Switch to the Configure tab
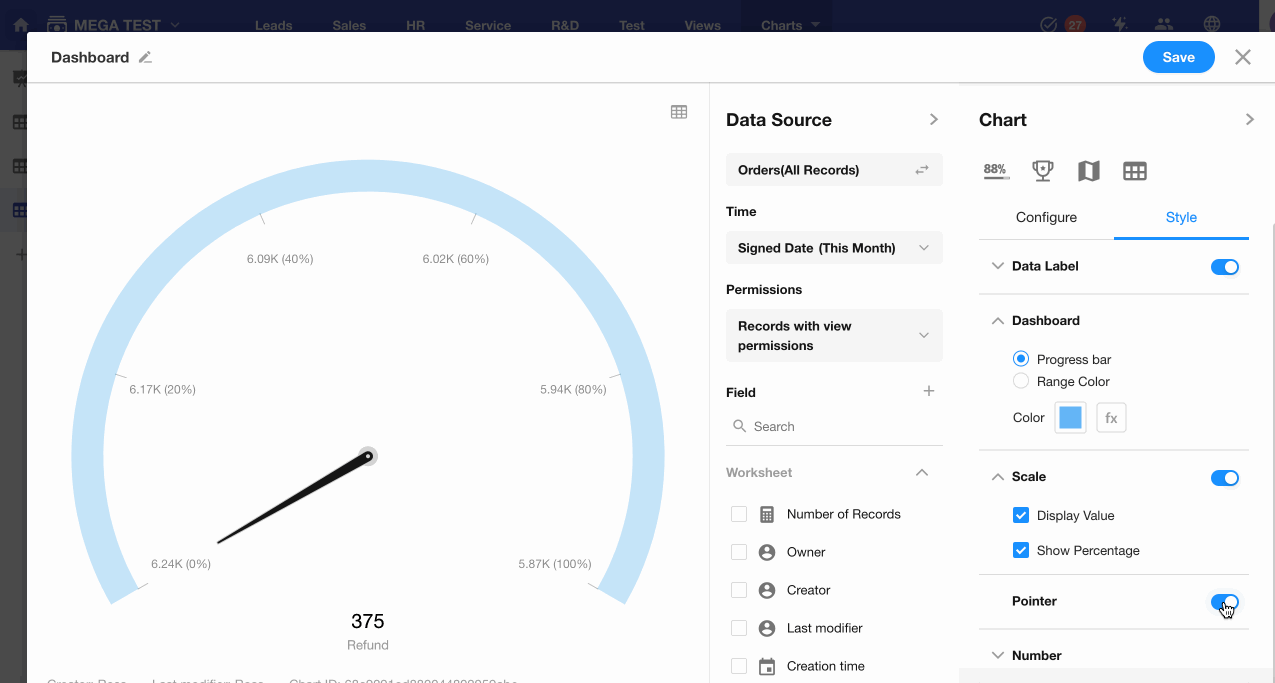 coord(1046,217)
